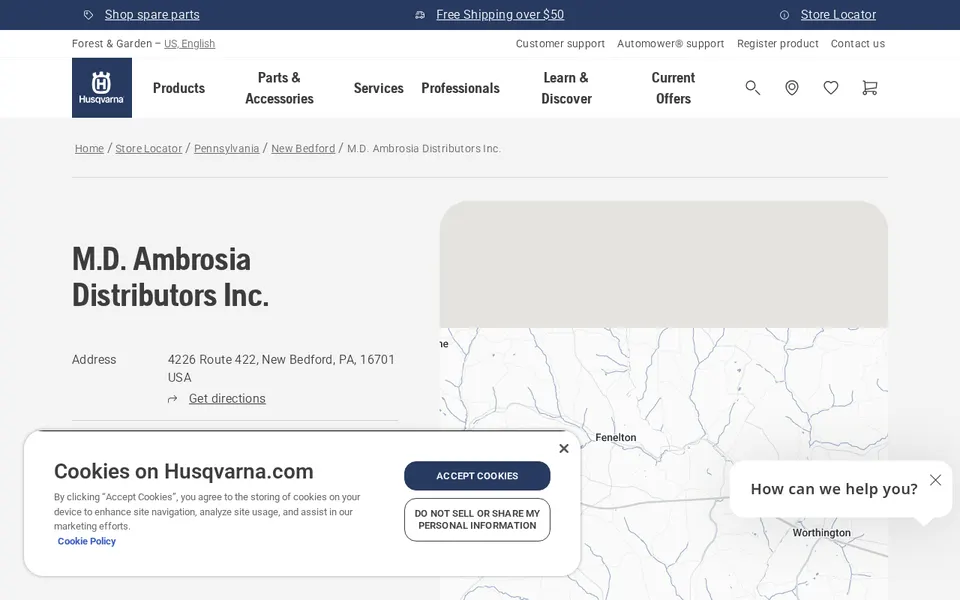960x600 pixels.
Task: Click the Accept Cookies button
Action: click(x=477, y=476)
